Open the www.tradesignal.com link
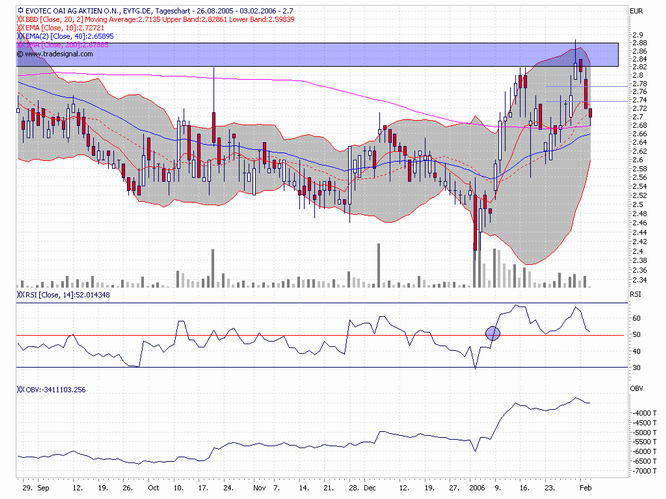 coord(59,54)
